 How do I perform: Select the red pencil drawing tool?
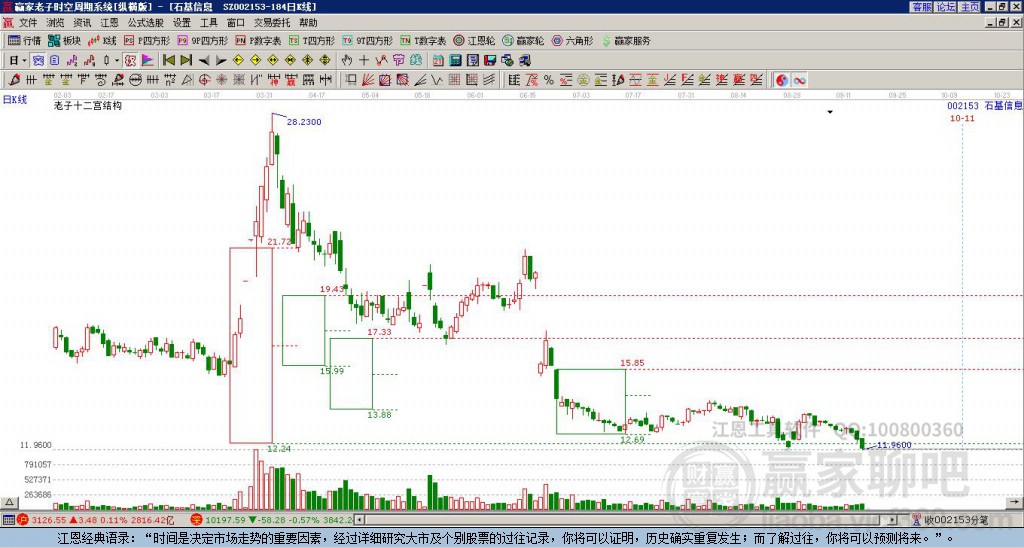(x=14, y=80)
